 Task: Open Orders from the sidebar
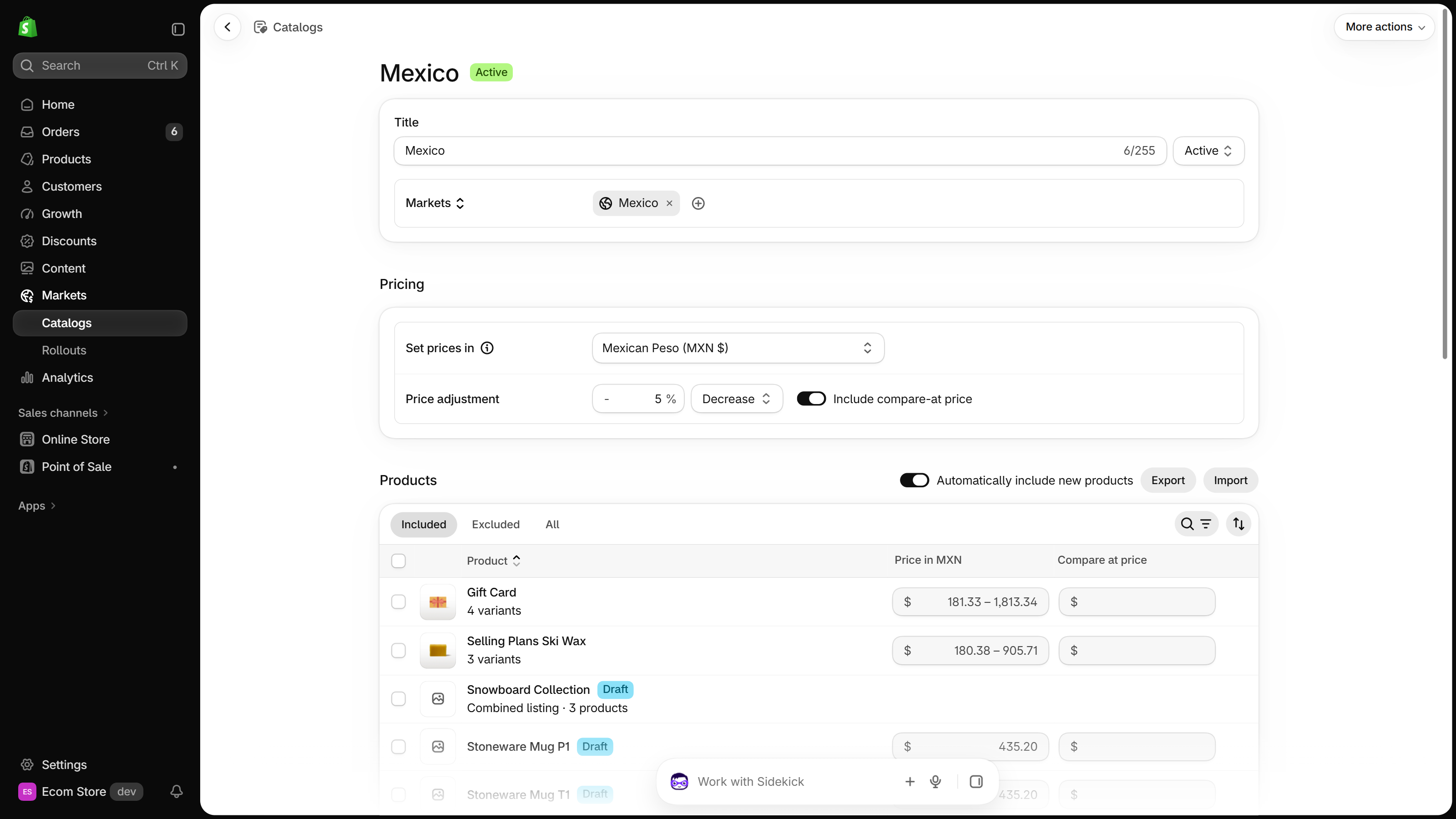point(100,131)
